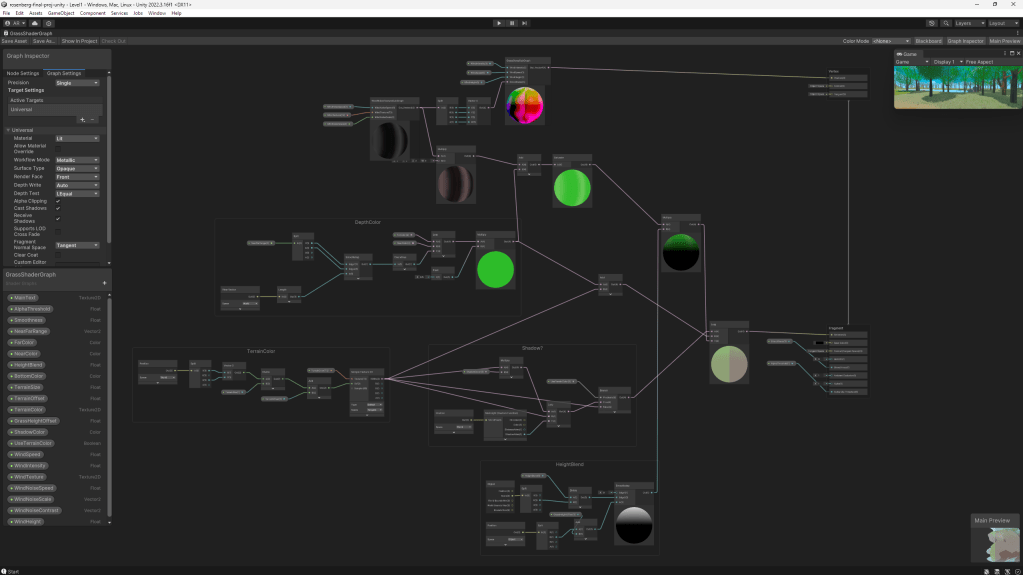This screenshot has width=1023, height=575.
Task: Open the GameObject menu
Action: (x=62, y=13)
